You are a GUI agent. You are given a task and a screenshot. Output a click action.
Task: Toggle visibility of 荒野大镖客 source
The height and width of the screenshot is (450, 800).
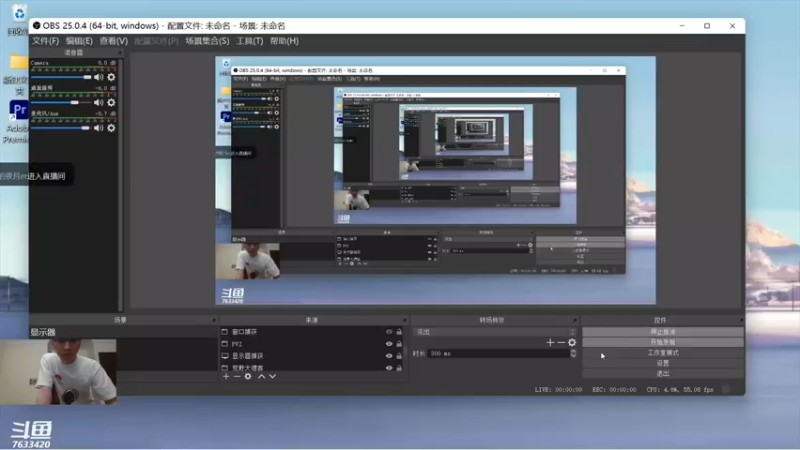pos(389,368)
